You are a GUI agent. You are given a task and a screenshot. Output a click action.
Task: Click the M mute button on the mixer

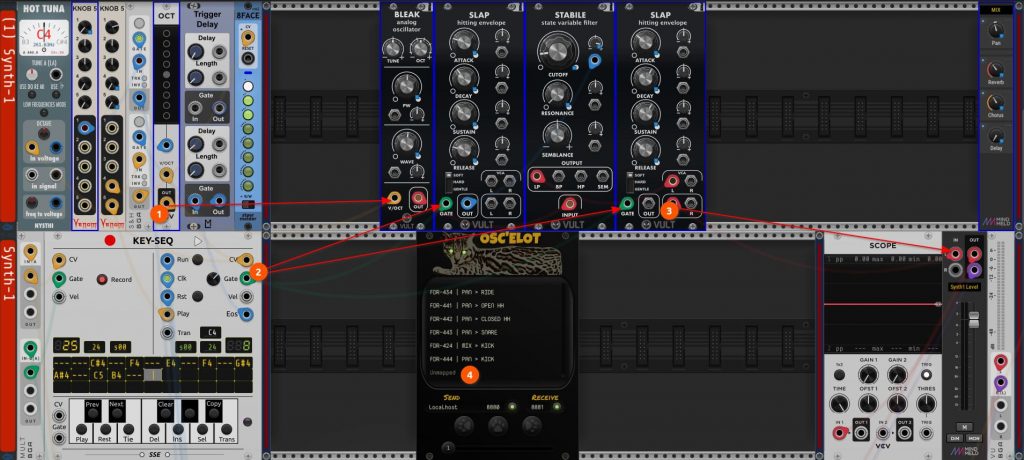967,427
